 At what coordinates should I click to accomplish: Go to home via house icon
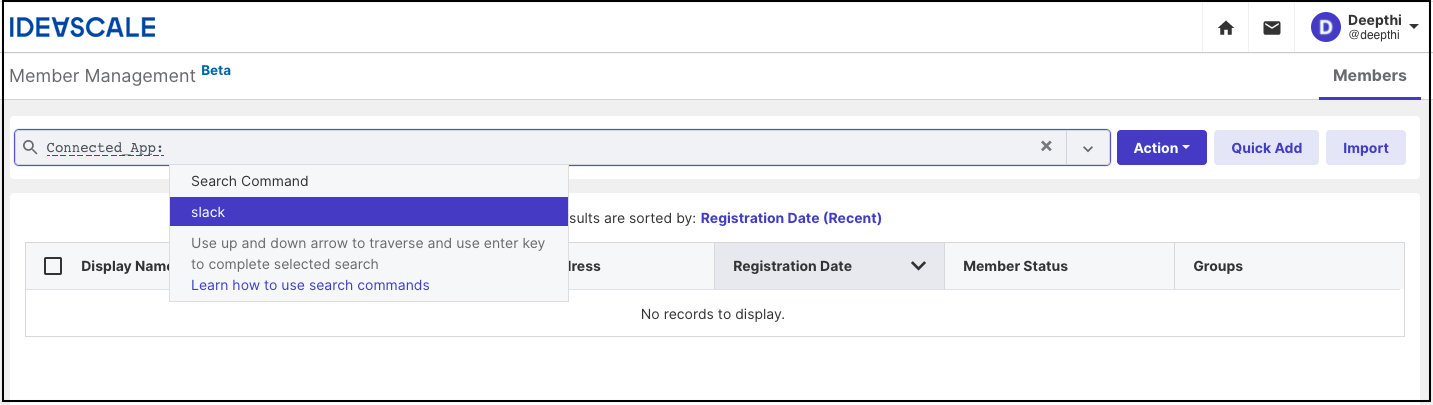(1225, 28)
